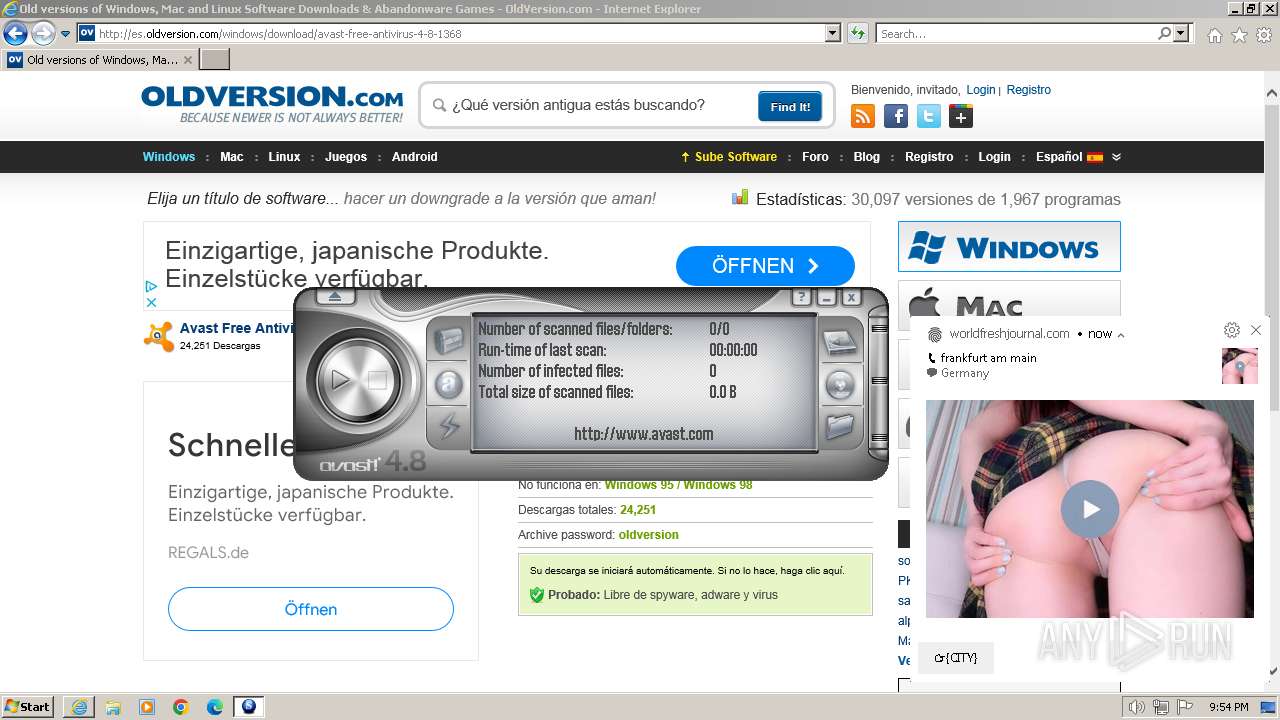Open the IE Favorites star icon
This screenshot has width=1280, height=720.
coord(1239,35)
